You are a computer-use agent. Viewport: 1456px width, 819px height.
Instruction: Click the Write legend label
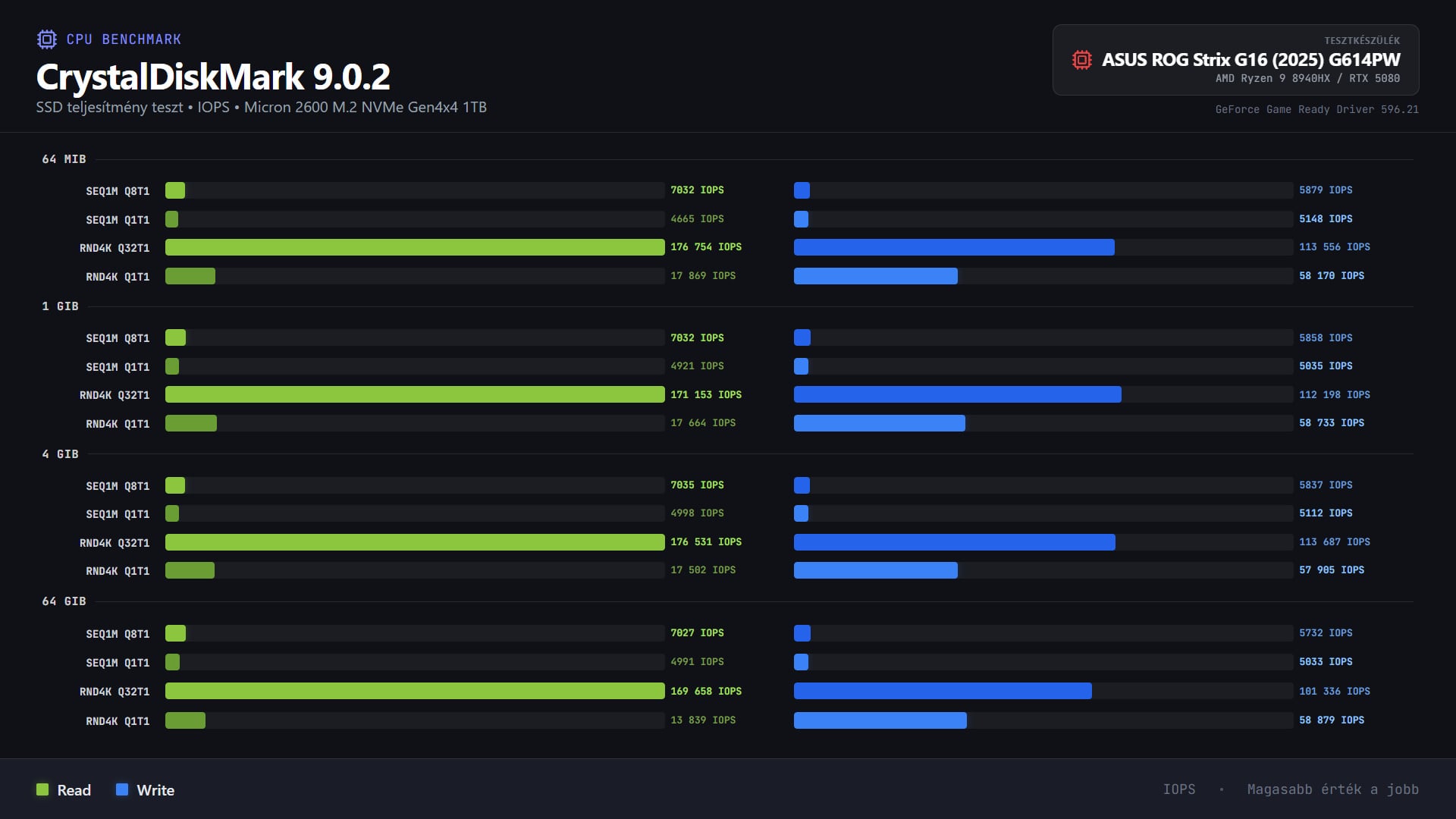coord(155,790)
